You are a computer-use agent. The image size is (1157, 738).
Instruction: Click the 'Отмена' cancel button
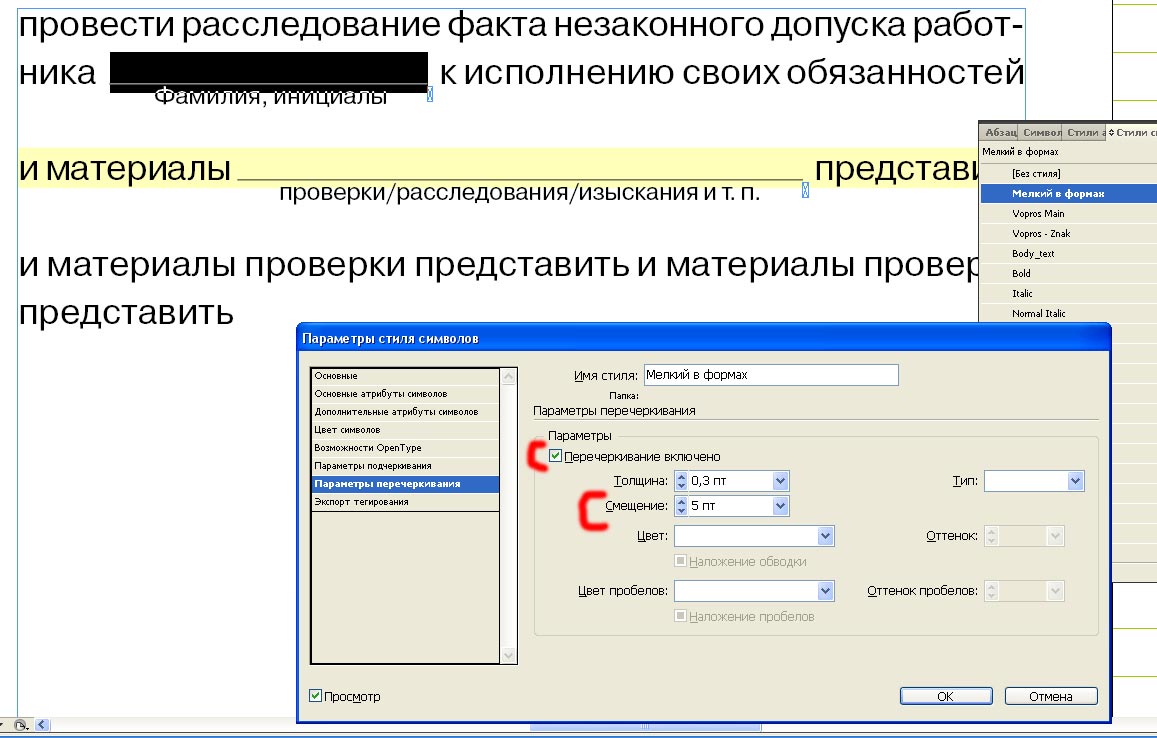tap(1051, 696)
